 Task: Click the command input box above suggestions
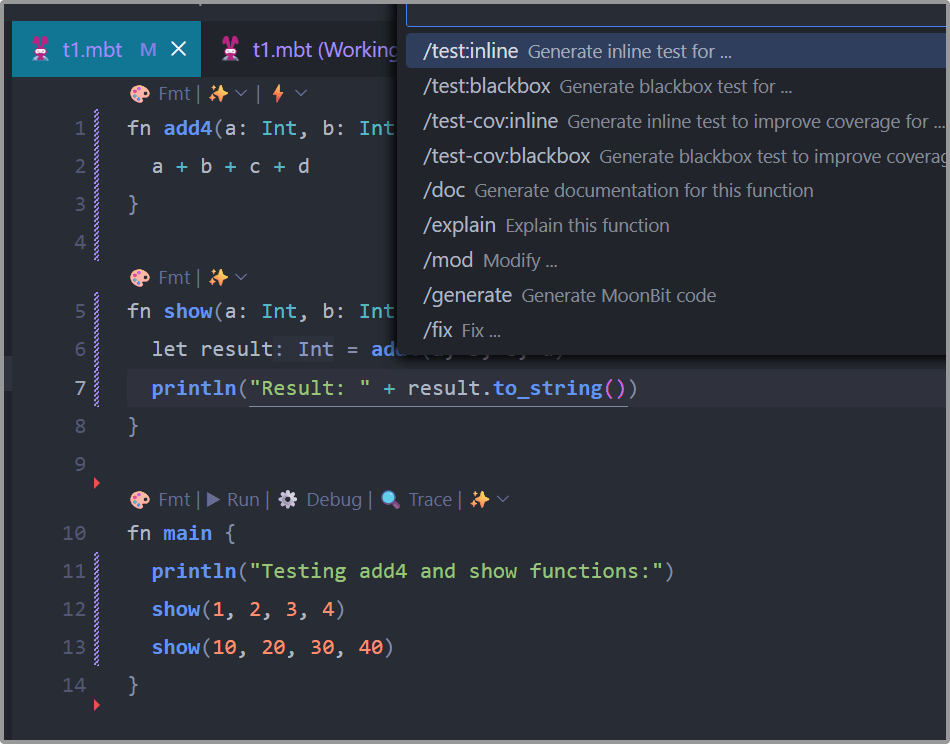click(x=675, y=15)
